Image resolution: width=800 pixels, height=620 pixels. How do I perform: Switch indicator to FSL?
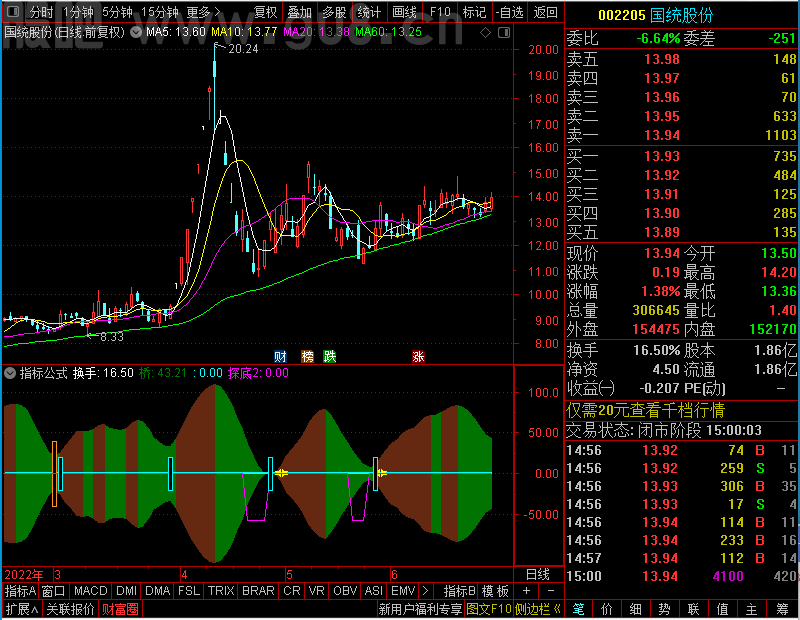point(189,591)
